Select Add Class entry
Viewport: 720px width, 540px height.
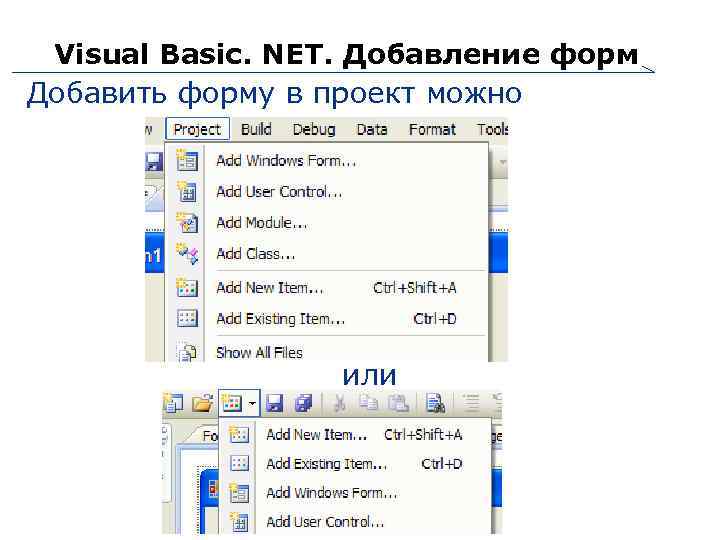tap(326, 254)
